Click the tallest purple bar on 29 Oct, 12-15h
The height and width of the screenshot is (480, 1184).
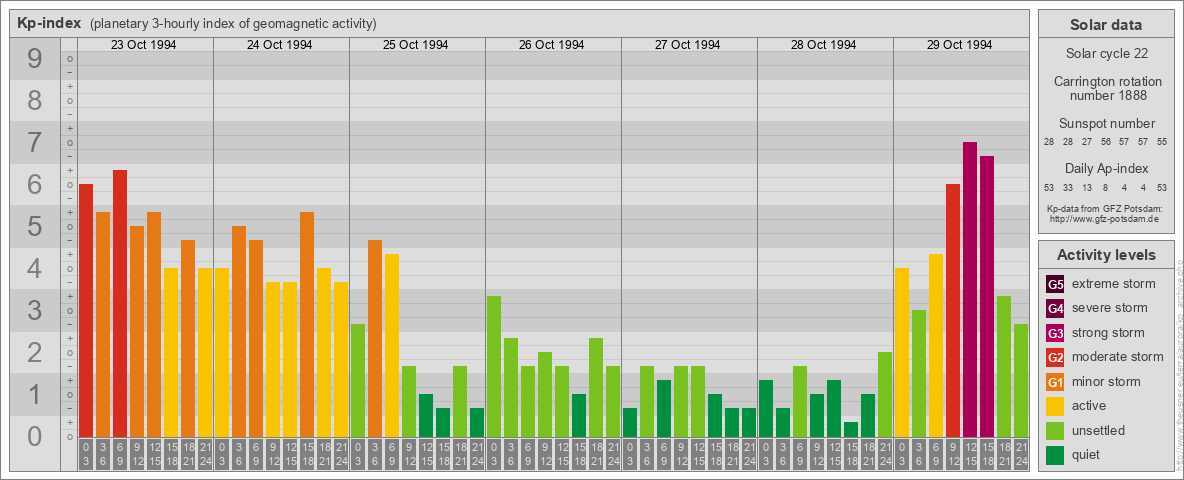point(970,289)
